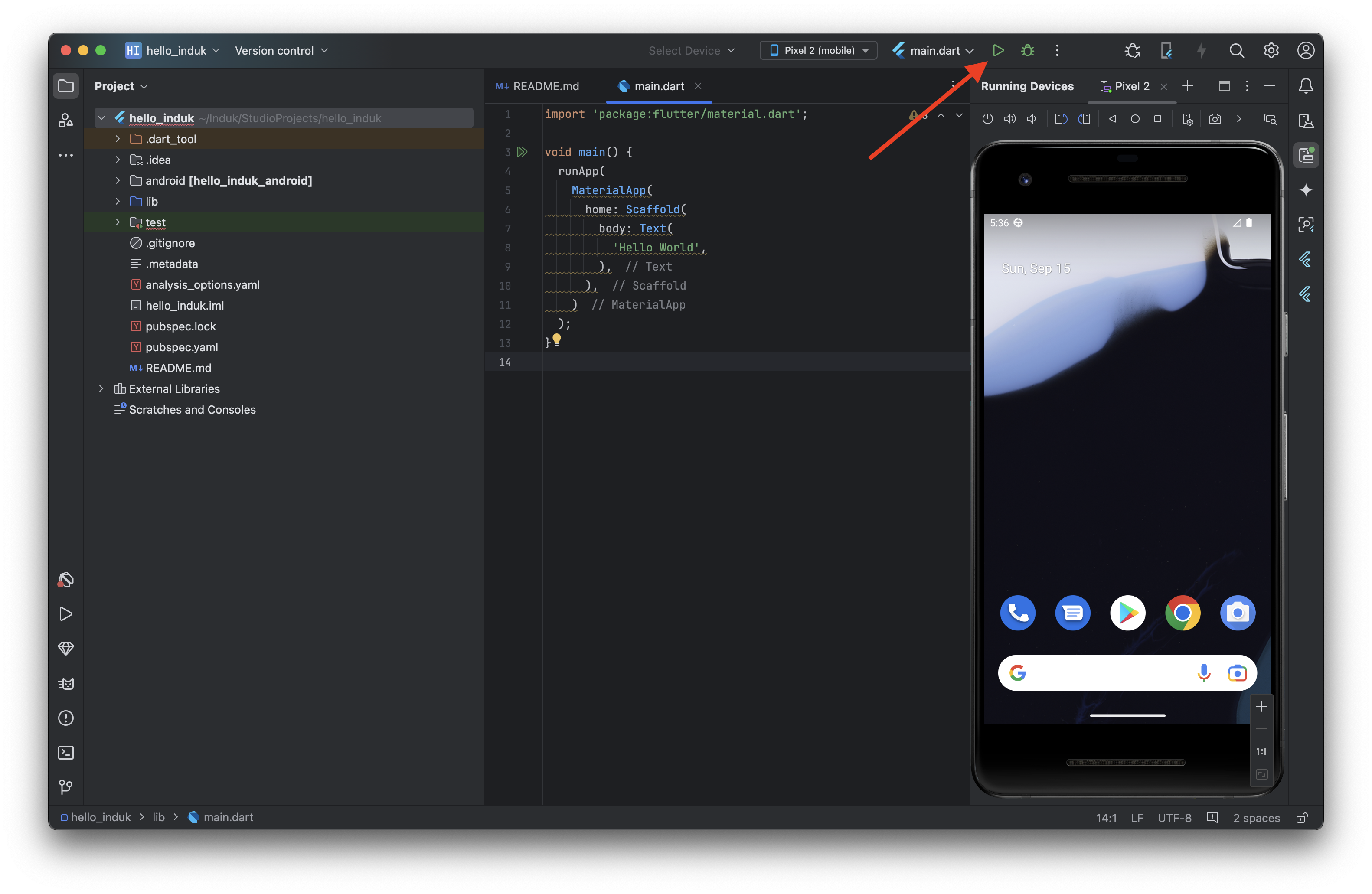Open the Terminal tool window icon
1372x894 pixels.
(x=66, y=752)
